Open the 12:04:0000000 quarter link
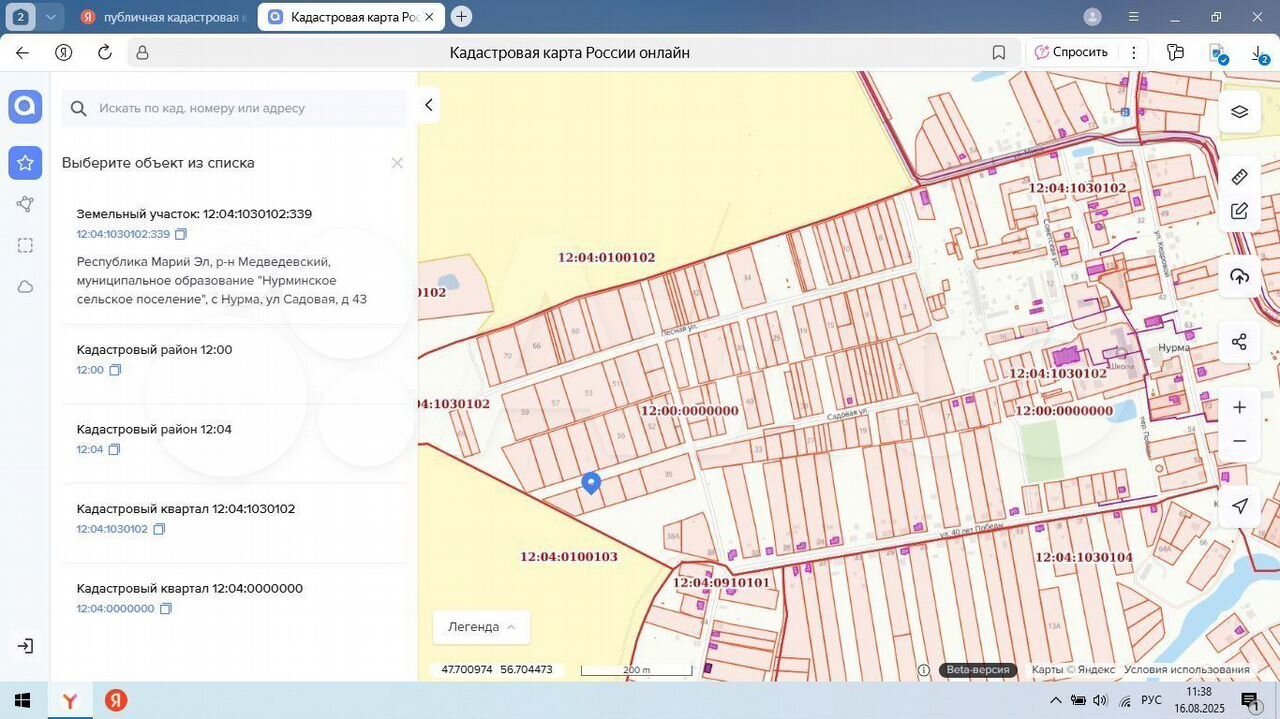The width and height of the screenshot is (1280, 719). point(116,608)
